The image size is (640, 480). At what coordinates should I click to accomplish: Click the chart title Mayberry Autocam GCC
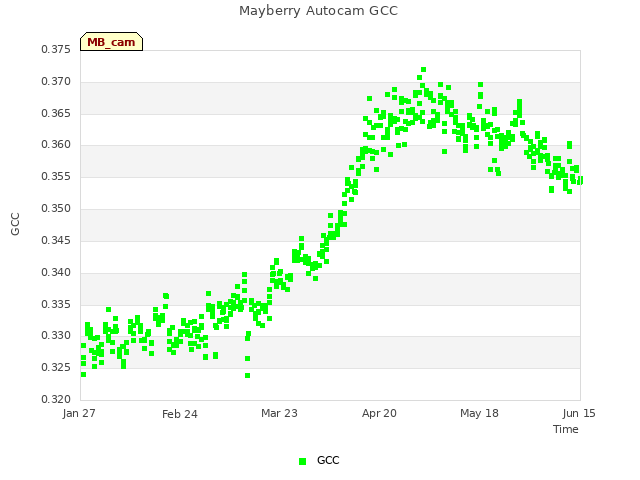318,11
